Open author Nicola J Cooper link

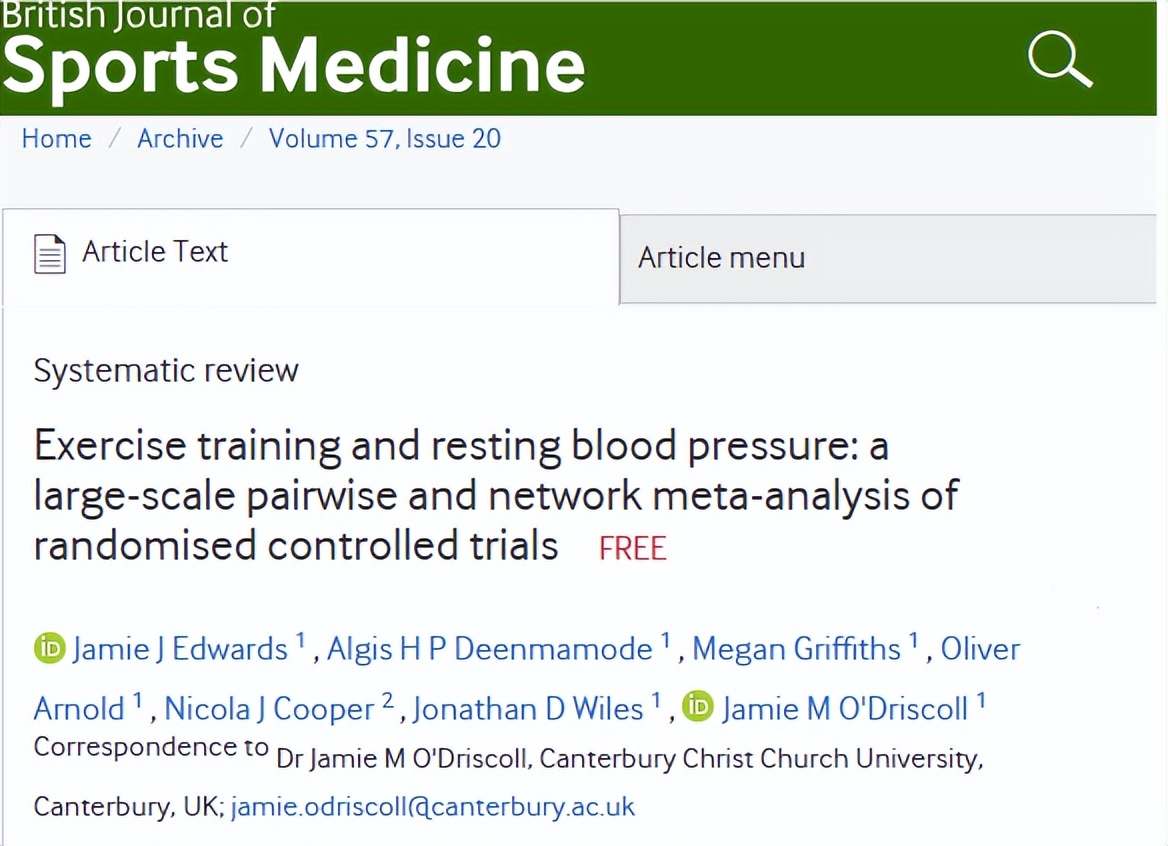tap(269, 709)
